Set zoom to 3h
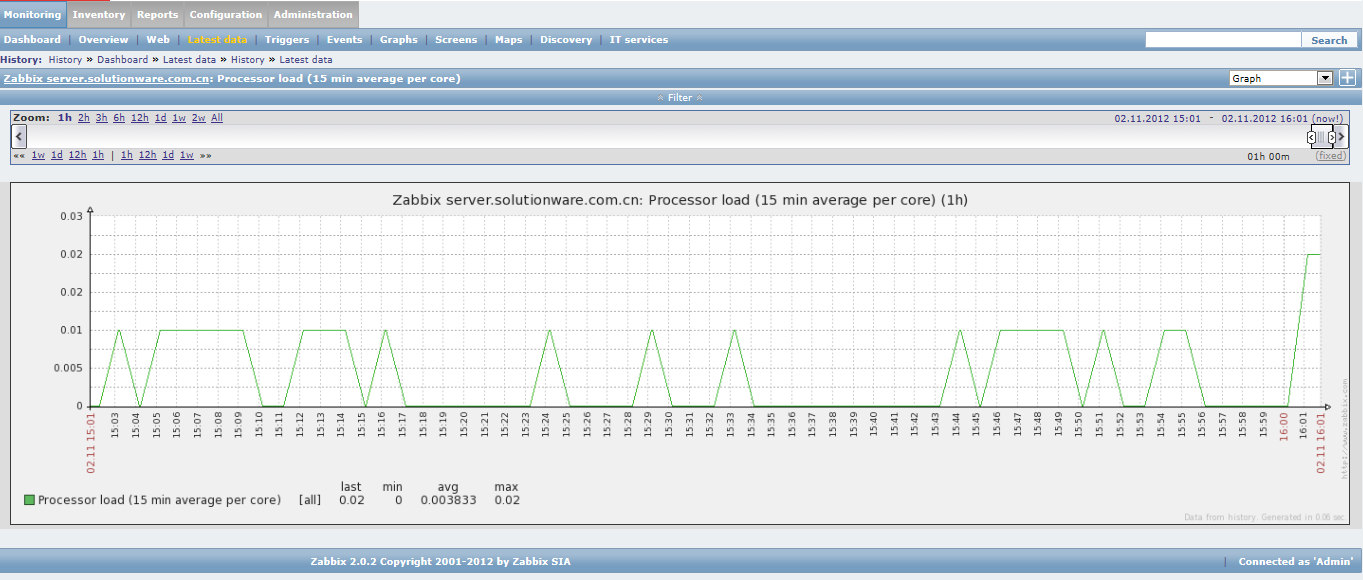The width and height of the screenshot is (1363, 580). coord(102,118)
